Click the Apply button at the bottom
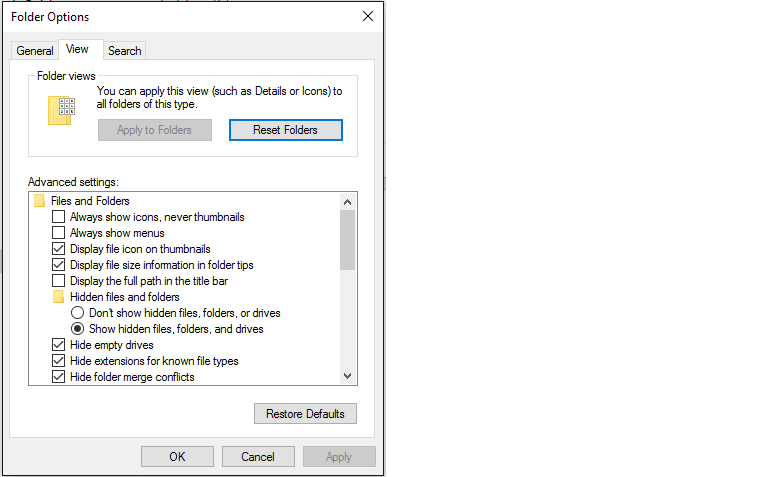Screen dimensions: 769x477 [339, 456]
